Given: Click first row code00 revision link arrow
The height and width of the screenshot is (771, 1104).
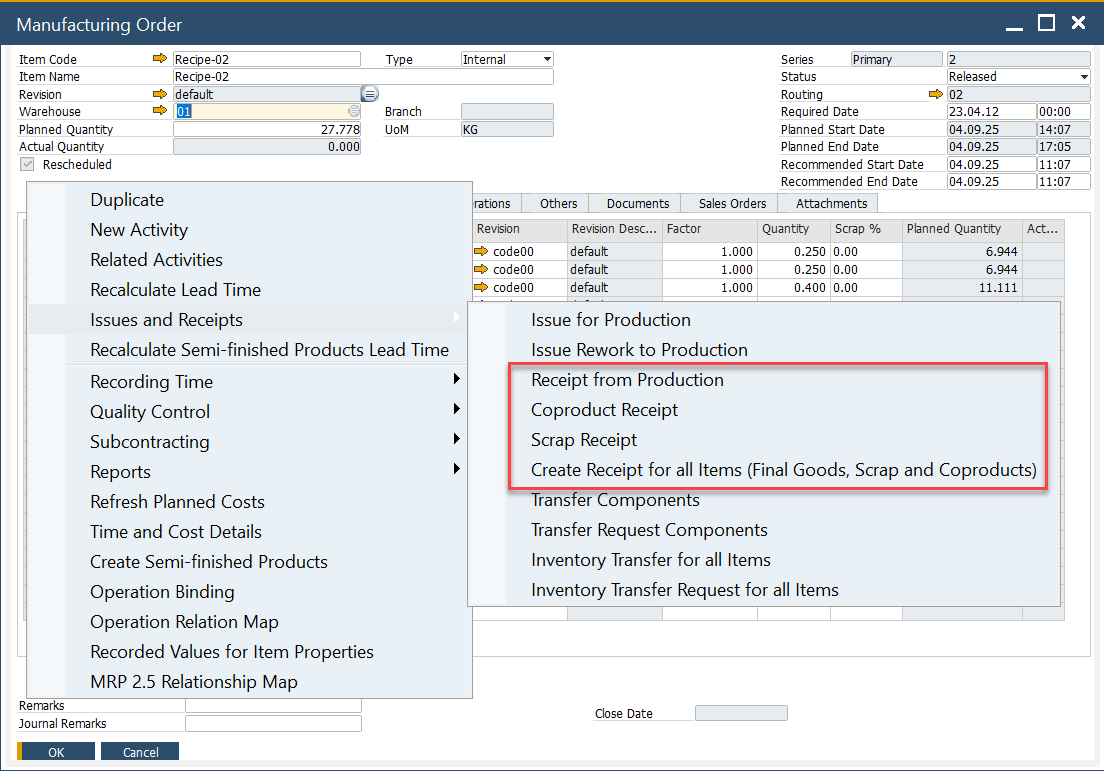Looking at the screenshot, I should [481, 252].
